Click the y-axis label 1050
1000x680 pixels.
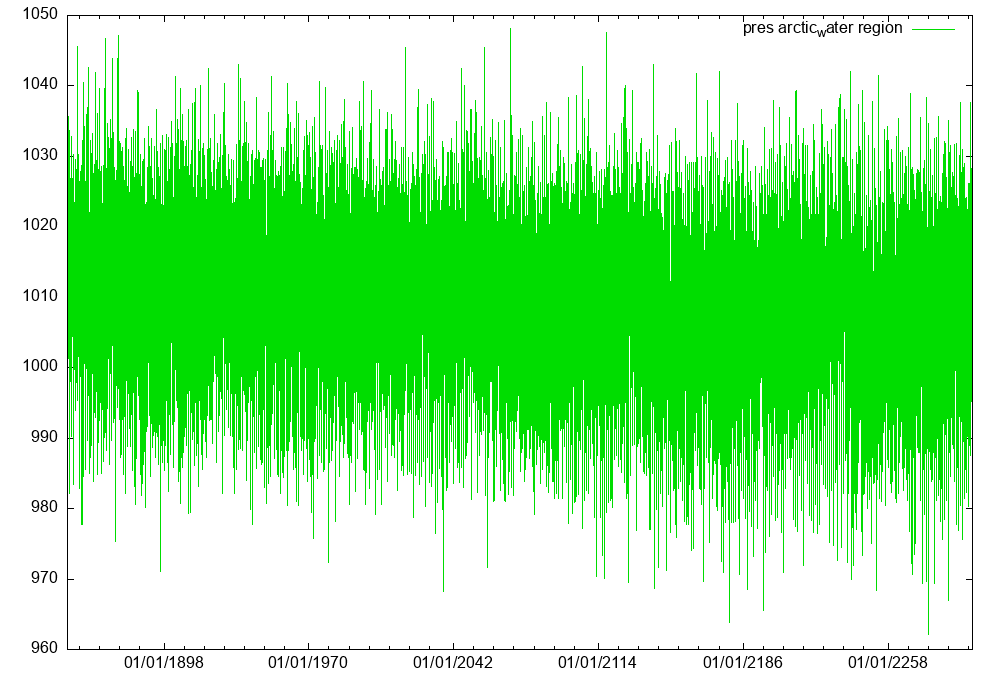click(x=40, y=14)
